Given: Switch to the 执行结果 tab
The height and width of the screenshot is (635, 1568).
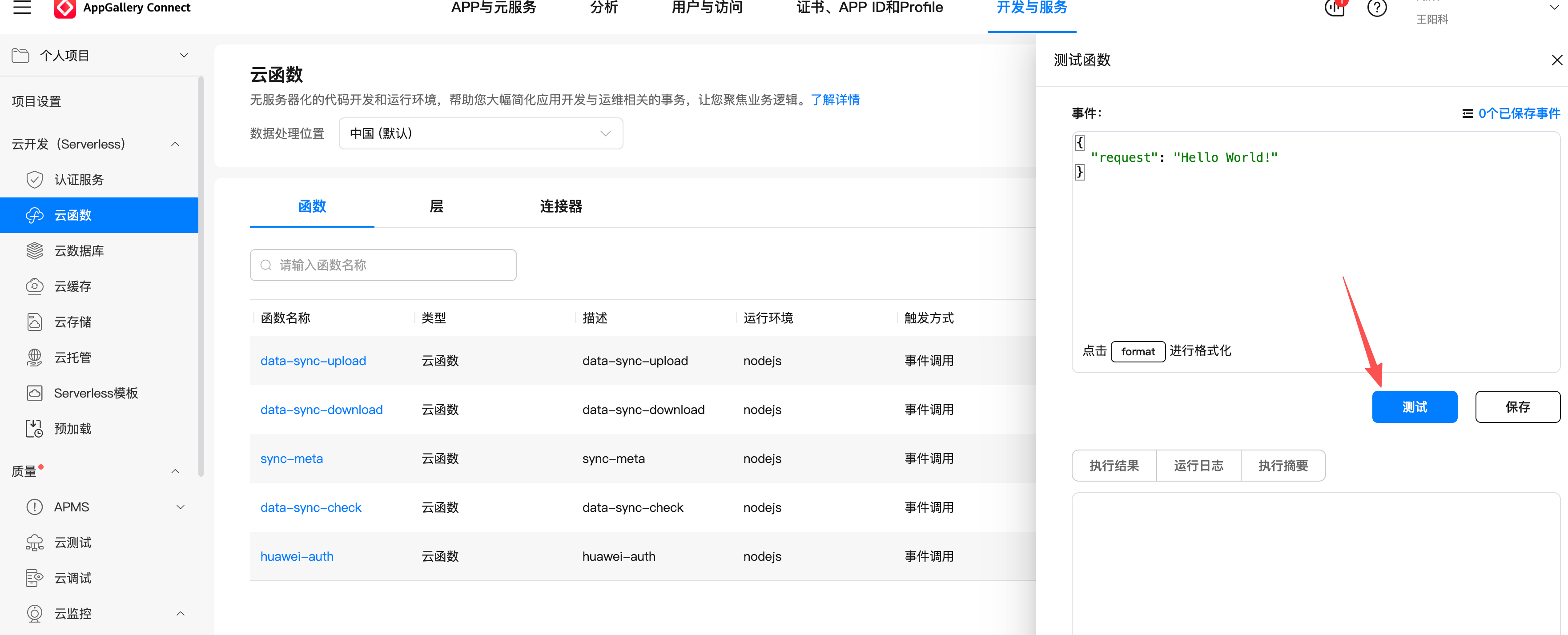Looking at the screenshot, I should 1114,466.
